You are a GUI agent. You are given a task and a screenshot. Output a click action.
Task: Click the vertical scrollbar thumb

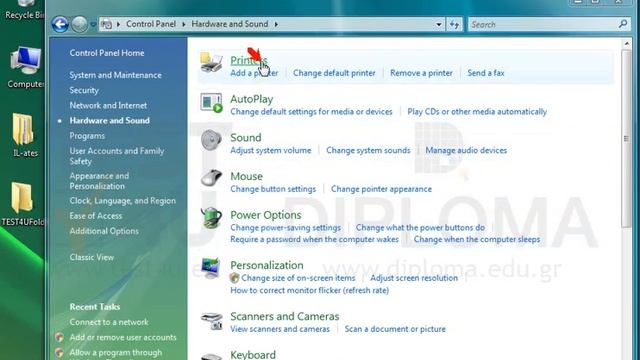click(x=627, y=139)
